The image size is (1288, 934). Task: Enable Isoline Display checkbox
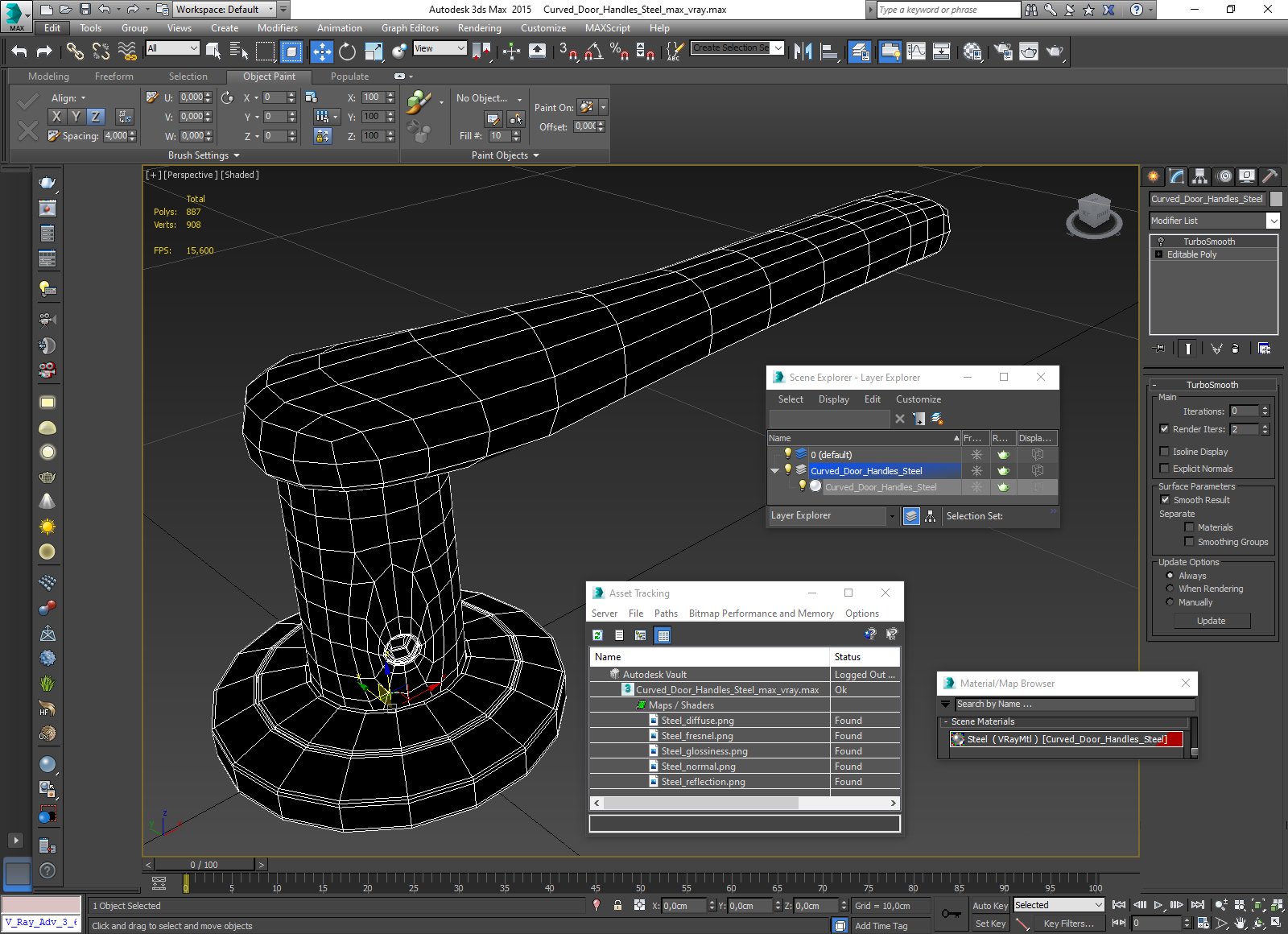pos(1164,452)
